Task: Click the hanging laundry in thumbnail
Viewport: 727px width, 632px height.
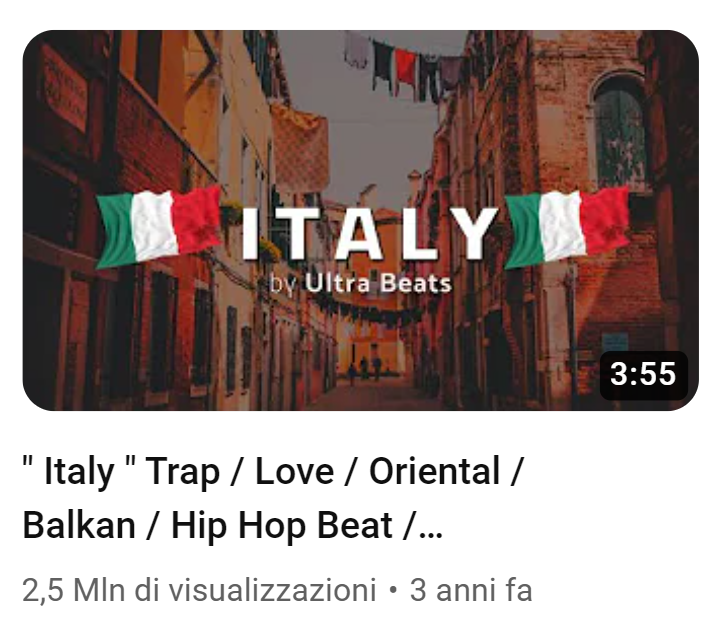Action: pos(403,68)
